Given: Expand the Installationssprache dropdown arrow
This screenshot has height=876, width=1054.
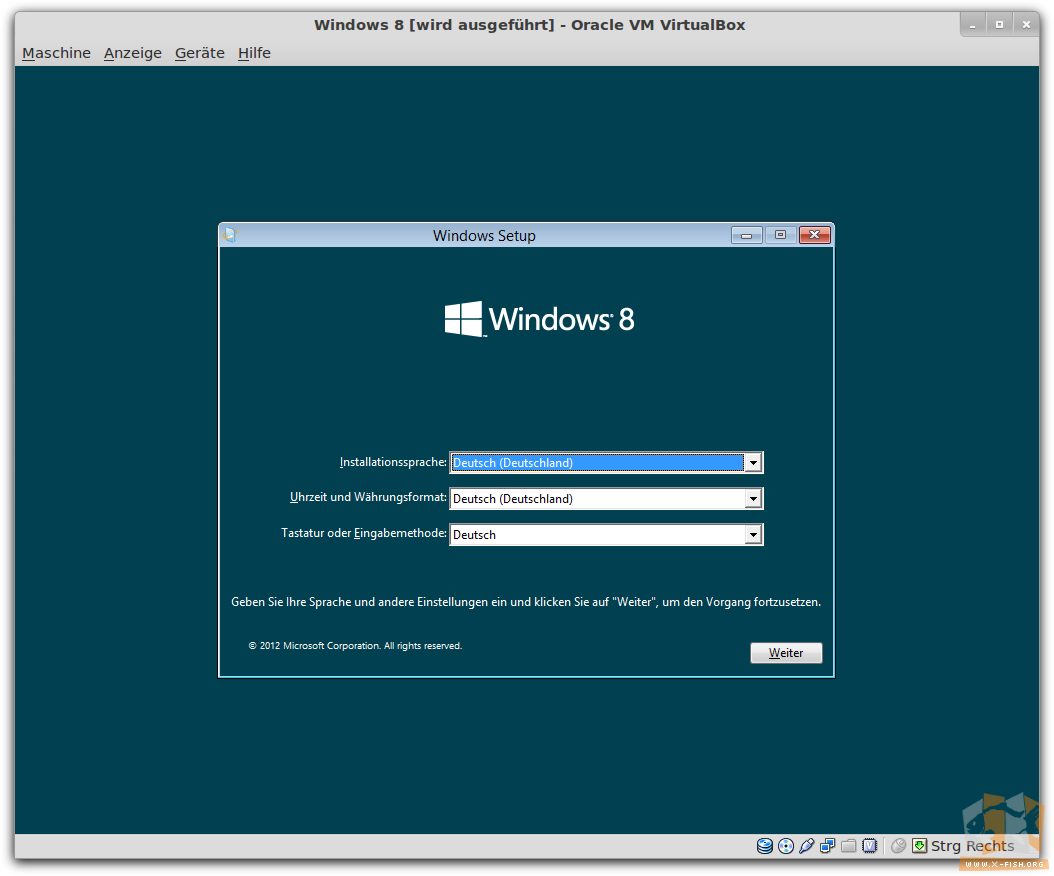Looking at the screenshot, I should [x=753, y=463].
